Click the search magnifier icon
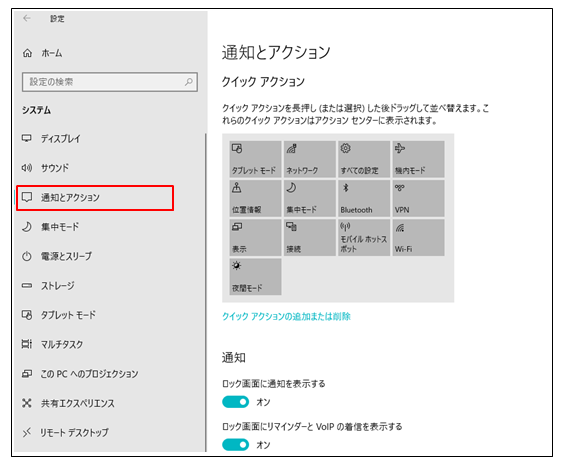 pyautogui.click(x=189, y=82)
